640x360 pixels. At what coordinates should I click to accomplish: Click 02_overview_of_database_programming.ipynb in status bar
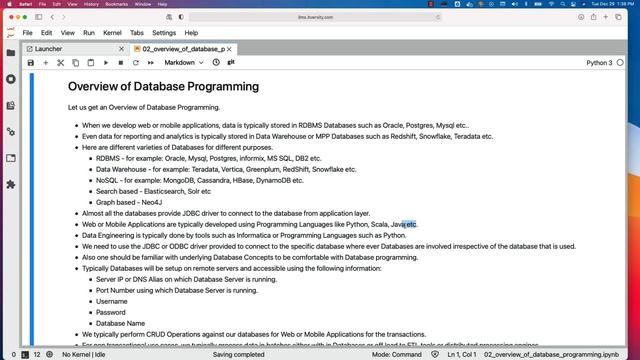coord(551,355)
